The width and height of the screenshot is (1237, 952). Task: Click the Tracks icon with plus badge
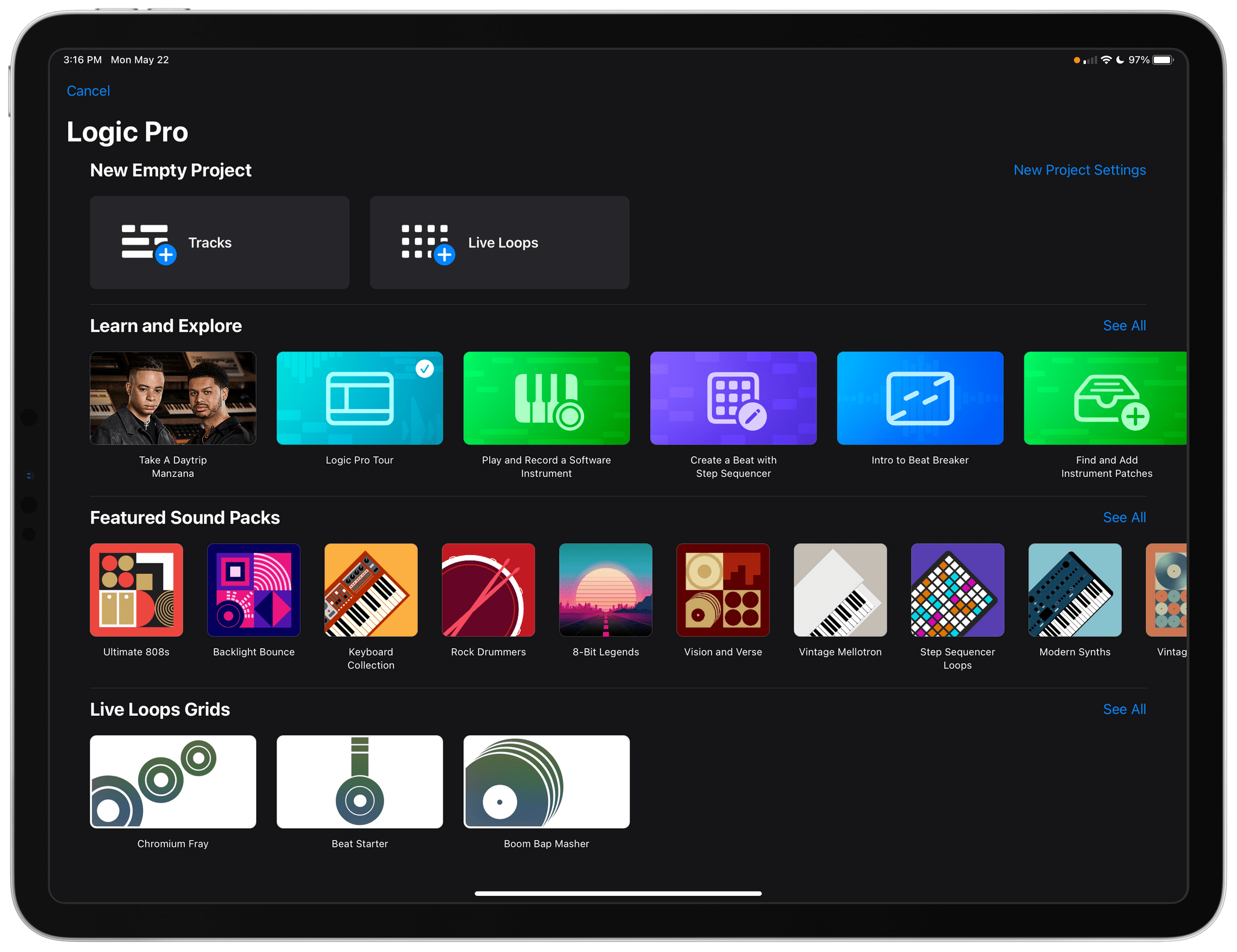(x=149, y=244)
